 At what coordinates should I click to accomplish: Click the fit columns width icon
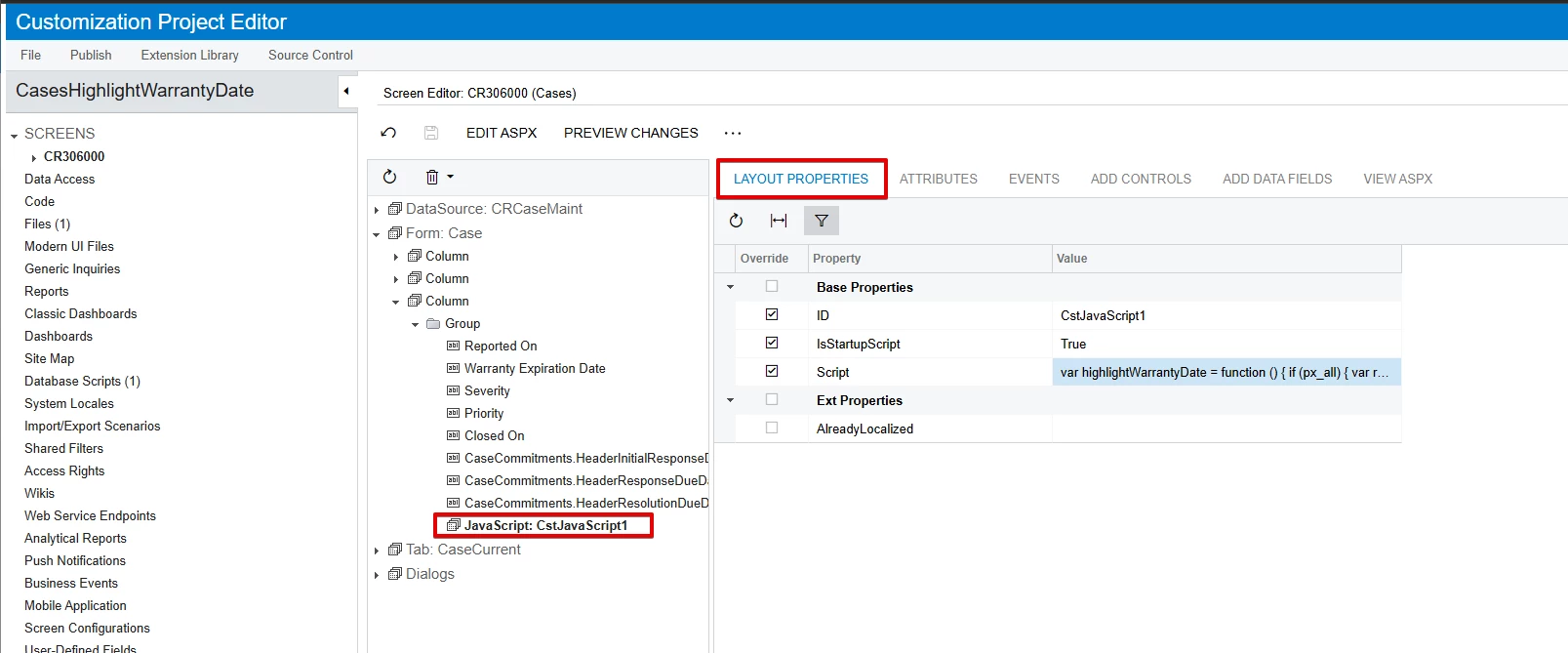click(x=779, y=221)
